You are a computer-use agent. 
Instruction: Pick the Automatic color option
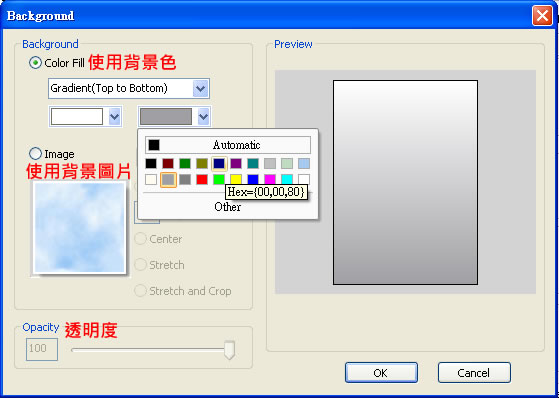click(228, 145)
